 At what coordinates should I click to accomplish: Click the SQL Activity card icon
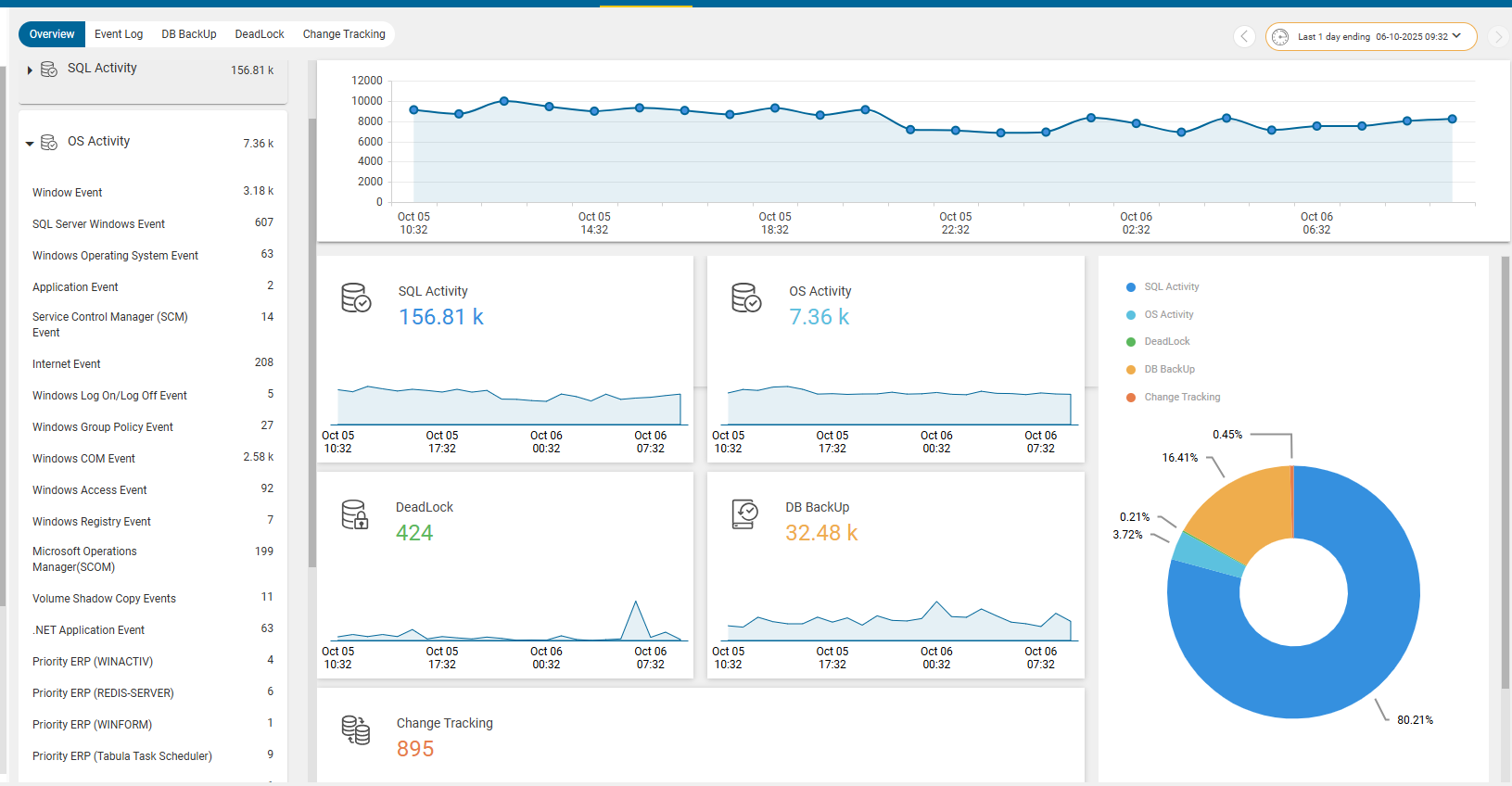click(356, 298)
